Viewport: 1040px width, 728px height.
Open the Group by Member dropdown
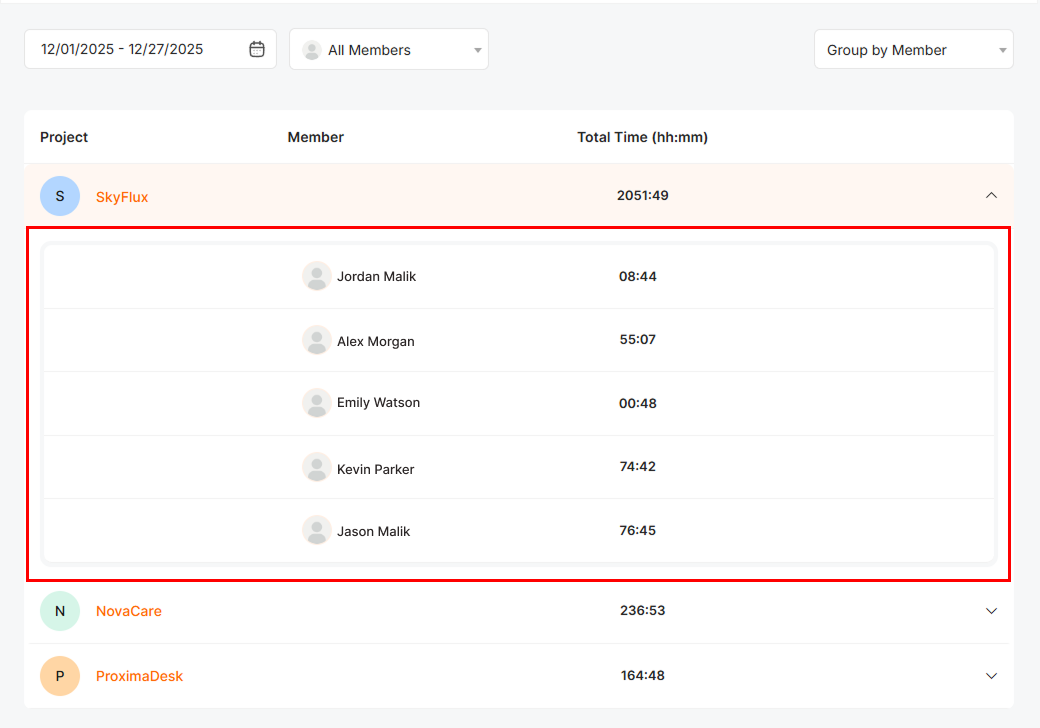(913, 50)
